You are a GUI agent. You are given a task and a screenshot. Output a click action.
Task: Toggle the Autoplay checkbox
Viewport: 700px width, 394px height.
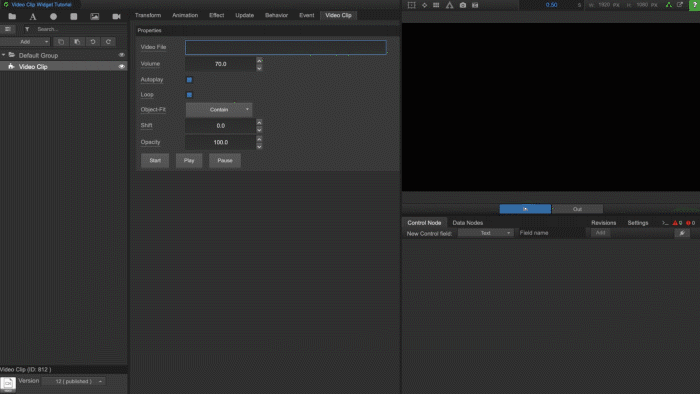(x=189, y=80)
